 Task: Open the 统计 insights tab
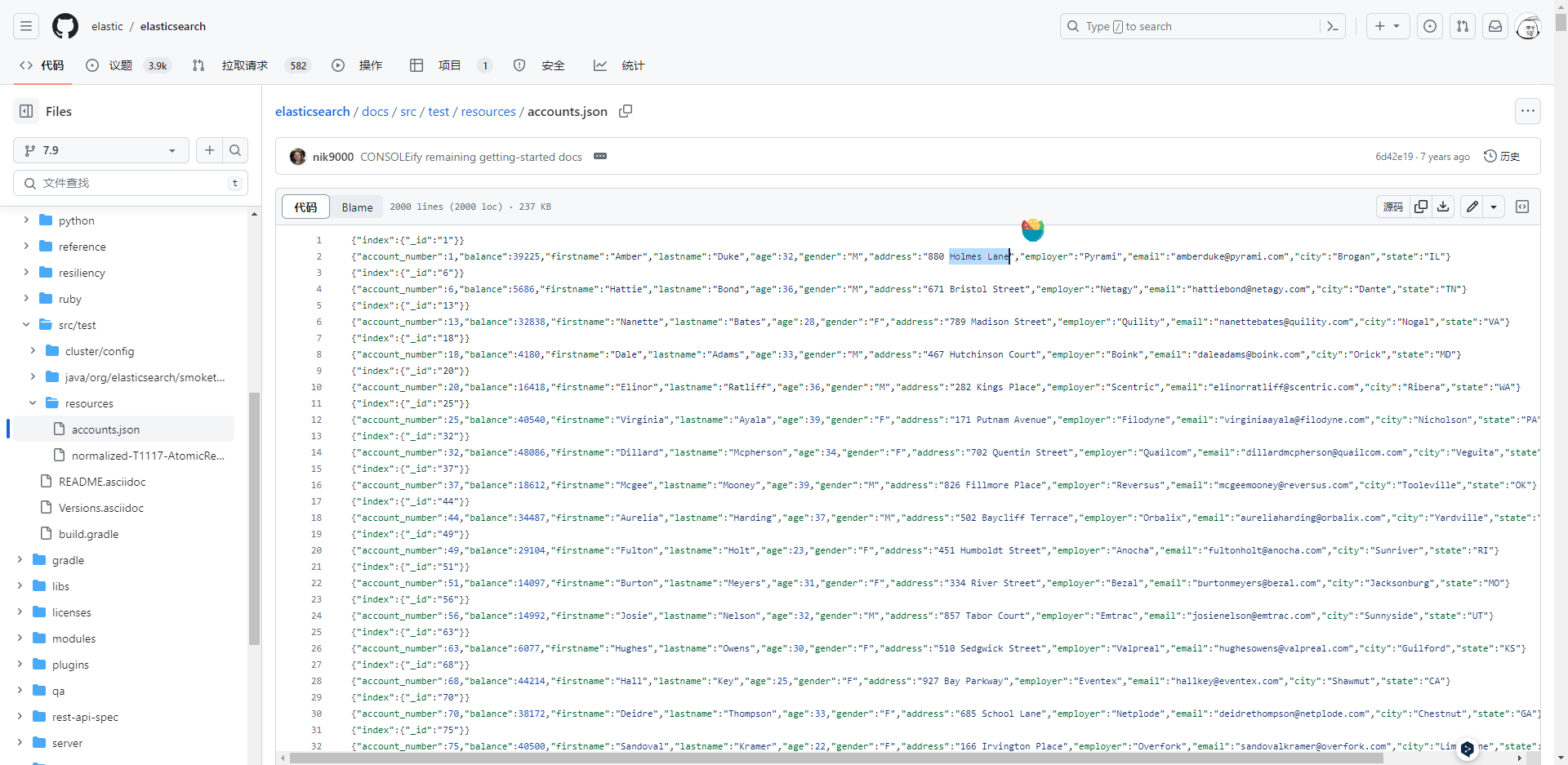pos(619,65)
